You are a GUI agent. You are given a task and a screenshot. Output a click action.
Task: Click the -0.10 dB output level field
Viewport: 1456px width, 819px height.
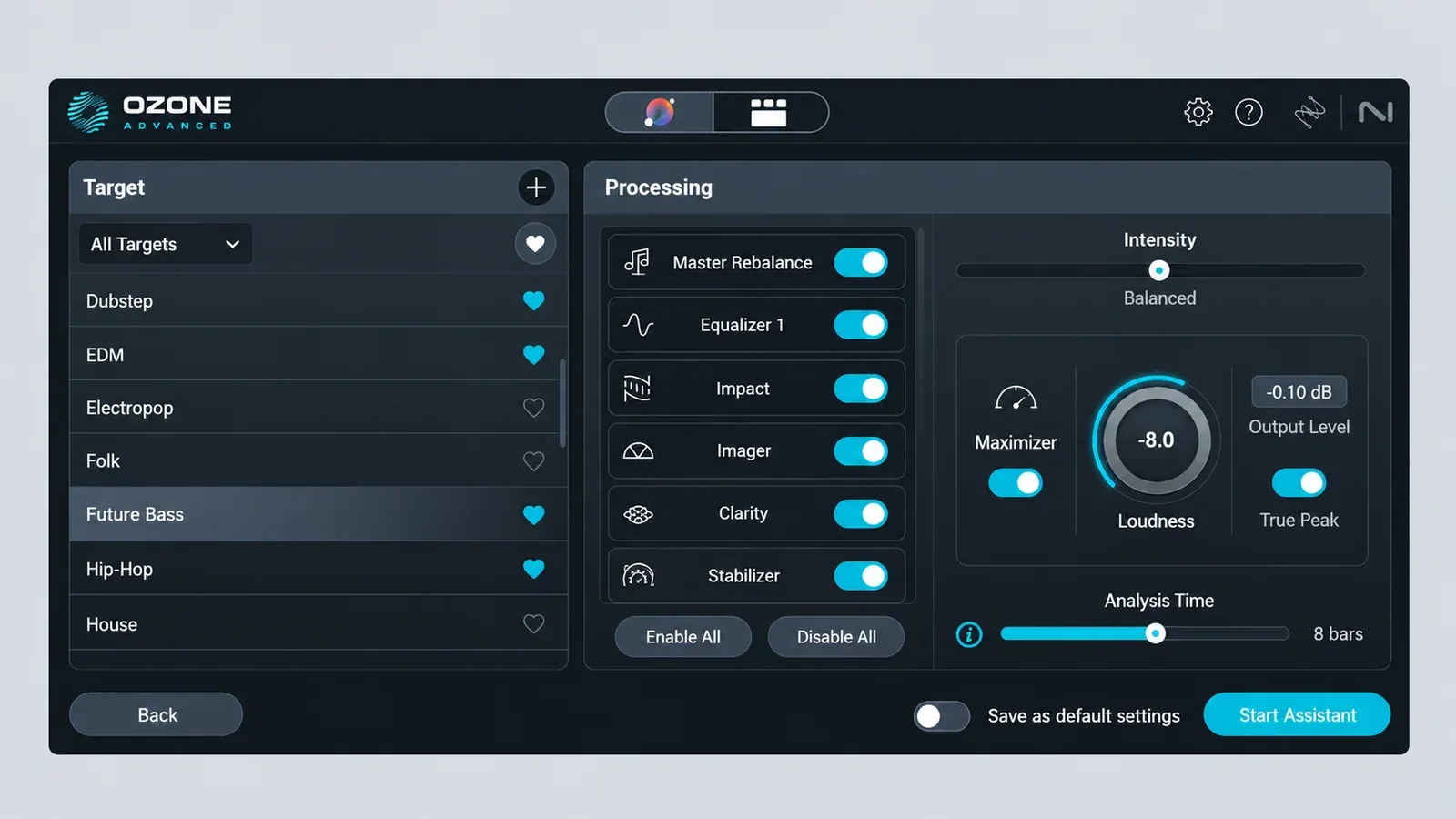pyautogui.click(x=1299, y=392)
